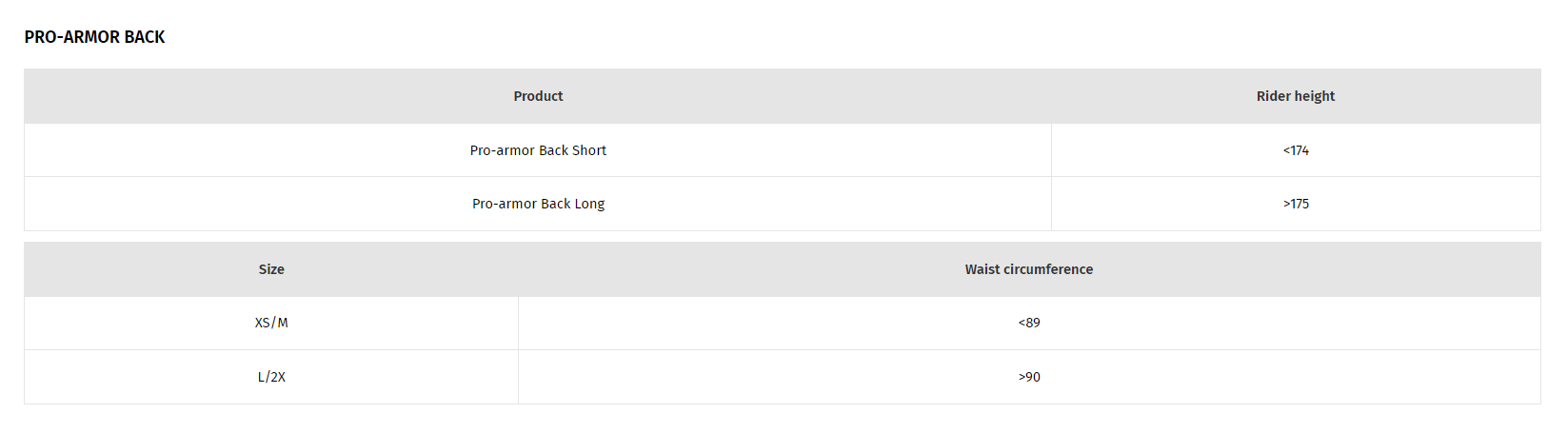The width and height of the screenshot is (1568, 433).
Task: Click the PRO-ARMOR BACK heading
Action: pyautogui.click(x=94, y=37)
